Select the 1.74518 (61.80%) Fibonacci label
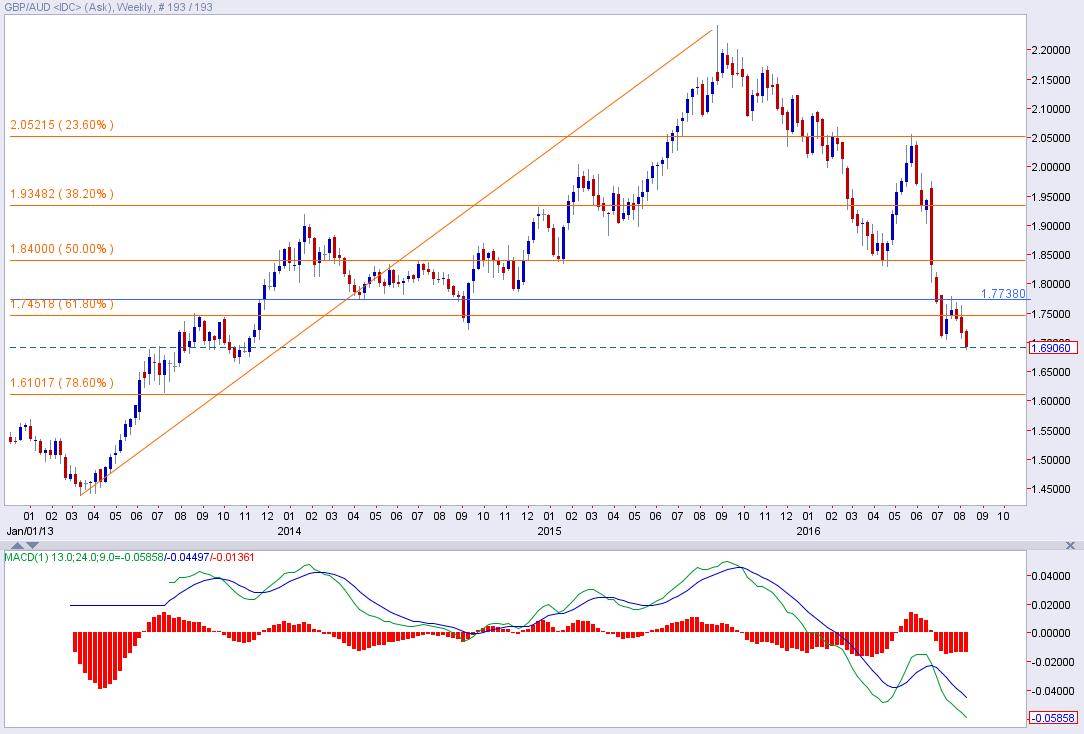This screenshot has width=1084, height=734. point(62,304)
